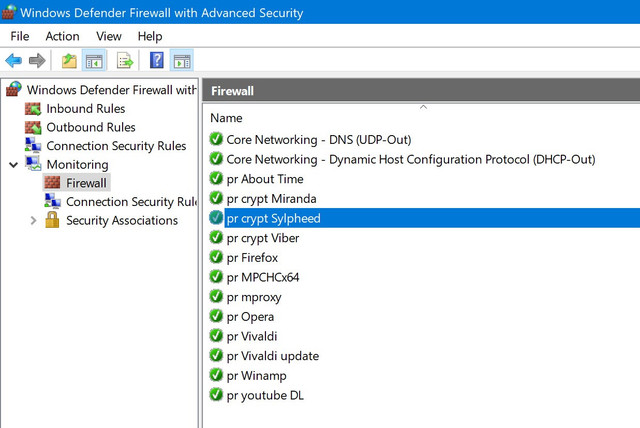Click the Back arrow toolbar icon
The width and height of the screenshot is (640, 428).
(13, 61)
